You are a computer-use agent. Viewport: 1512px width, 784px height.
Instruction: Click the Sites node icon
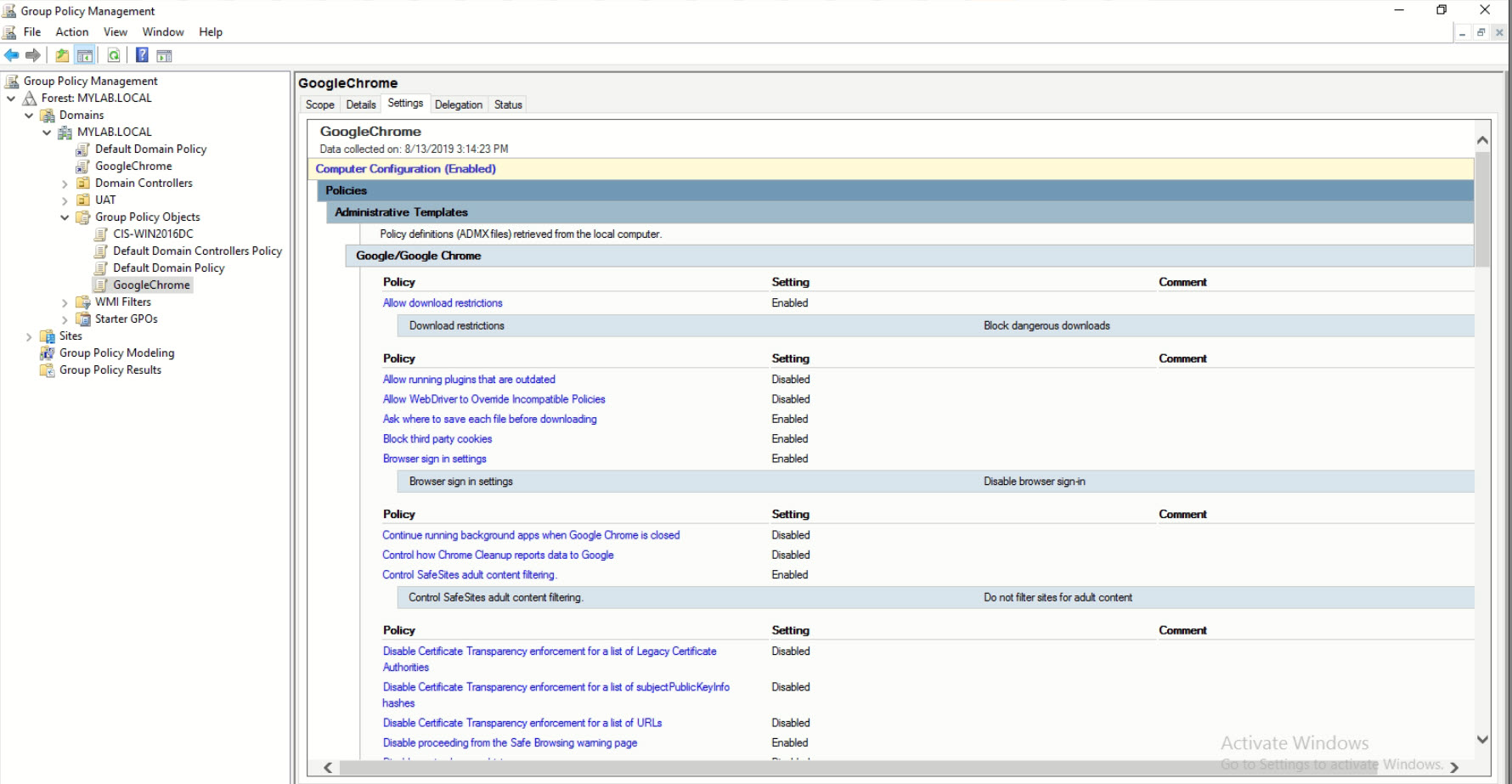(48, 336)
